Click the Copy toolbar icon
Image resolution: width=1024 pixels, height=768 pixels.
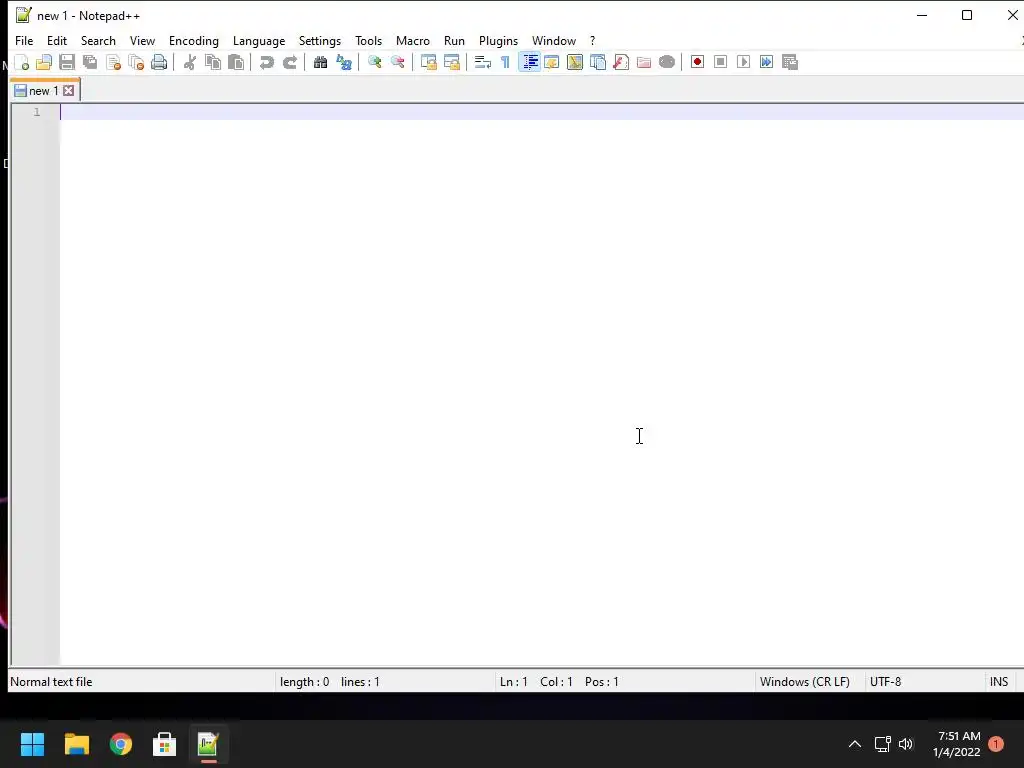tap(213, 62)
